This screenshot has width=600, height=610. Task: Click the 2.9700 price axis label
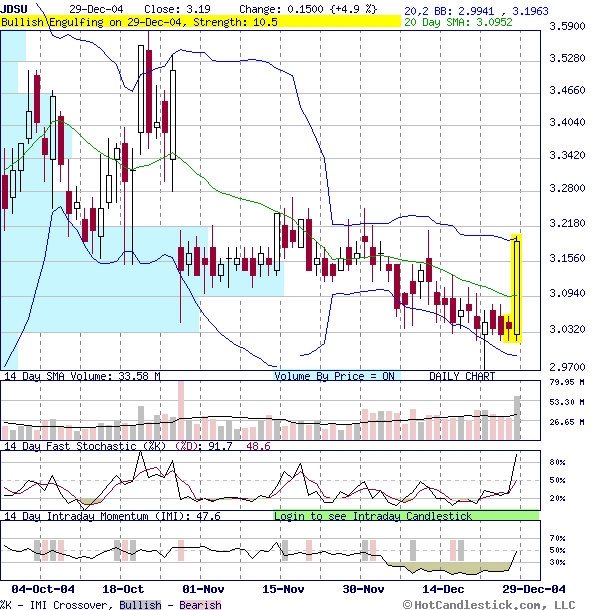(567, 367)
